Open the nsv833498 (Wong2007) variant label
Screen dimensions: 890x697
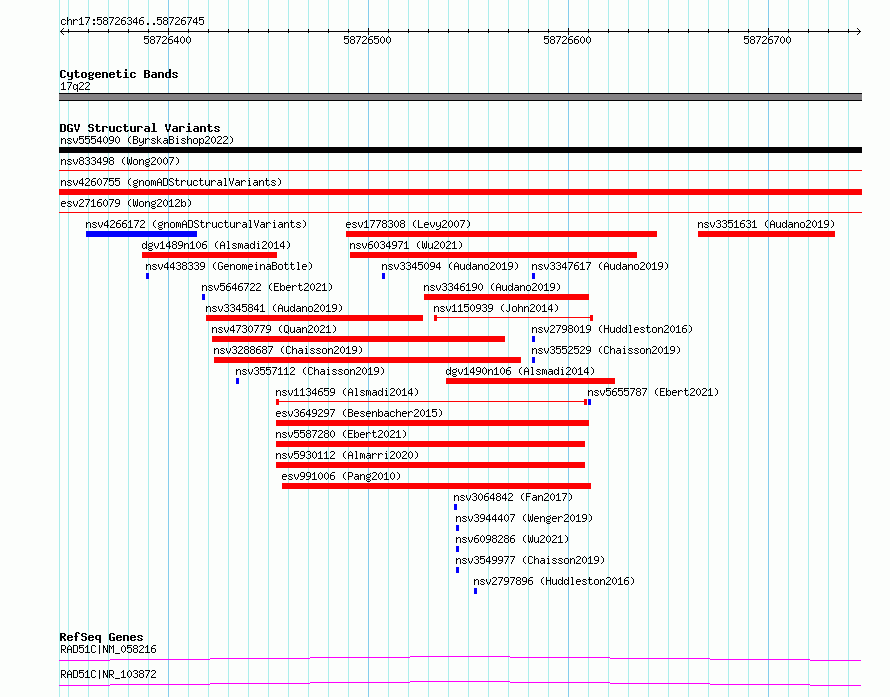coord(120,161)
